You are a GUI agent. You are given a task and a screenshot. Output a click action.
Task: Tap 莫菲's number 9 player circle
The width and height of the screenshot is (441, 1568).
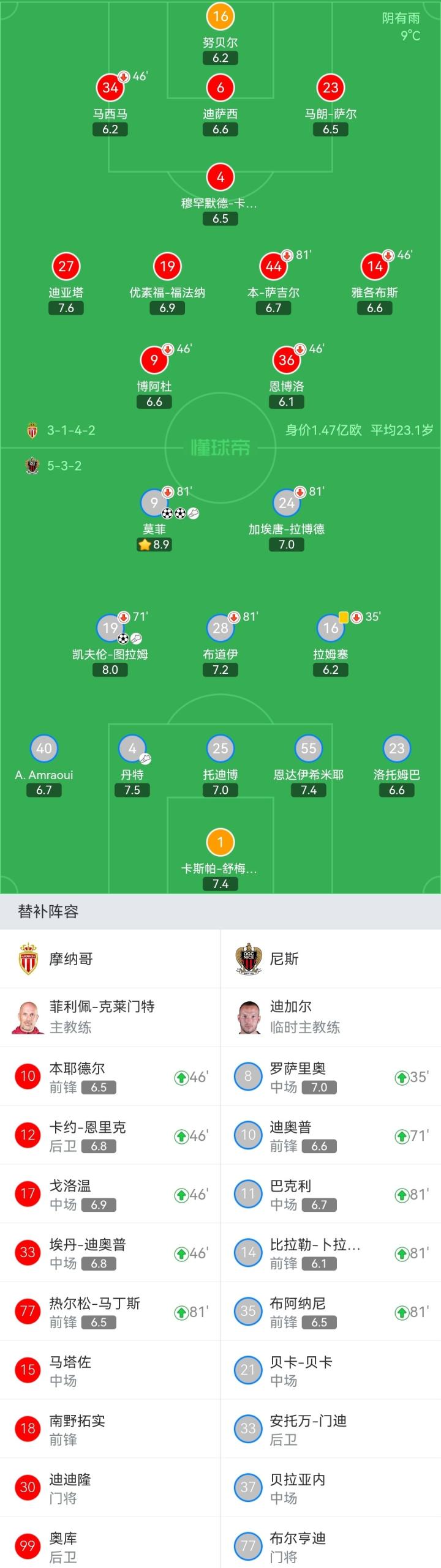coord(154,503)
